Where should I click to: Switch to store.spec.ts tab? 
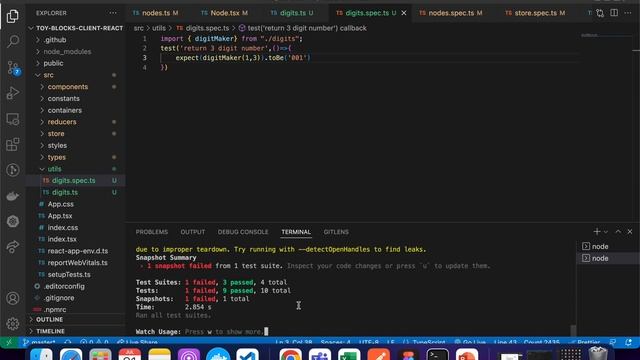536,13
